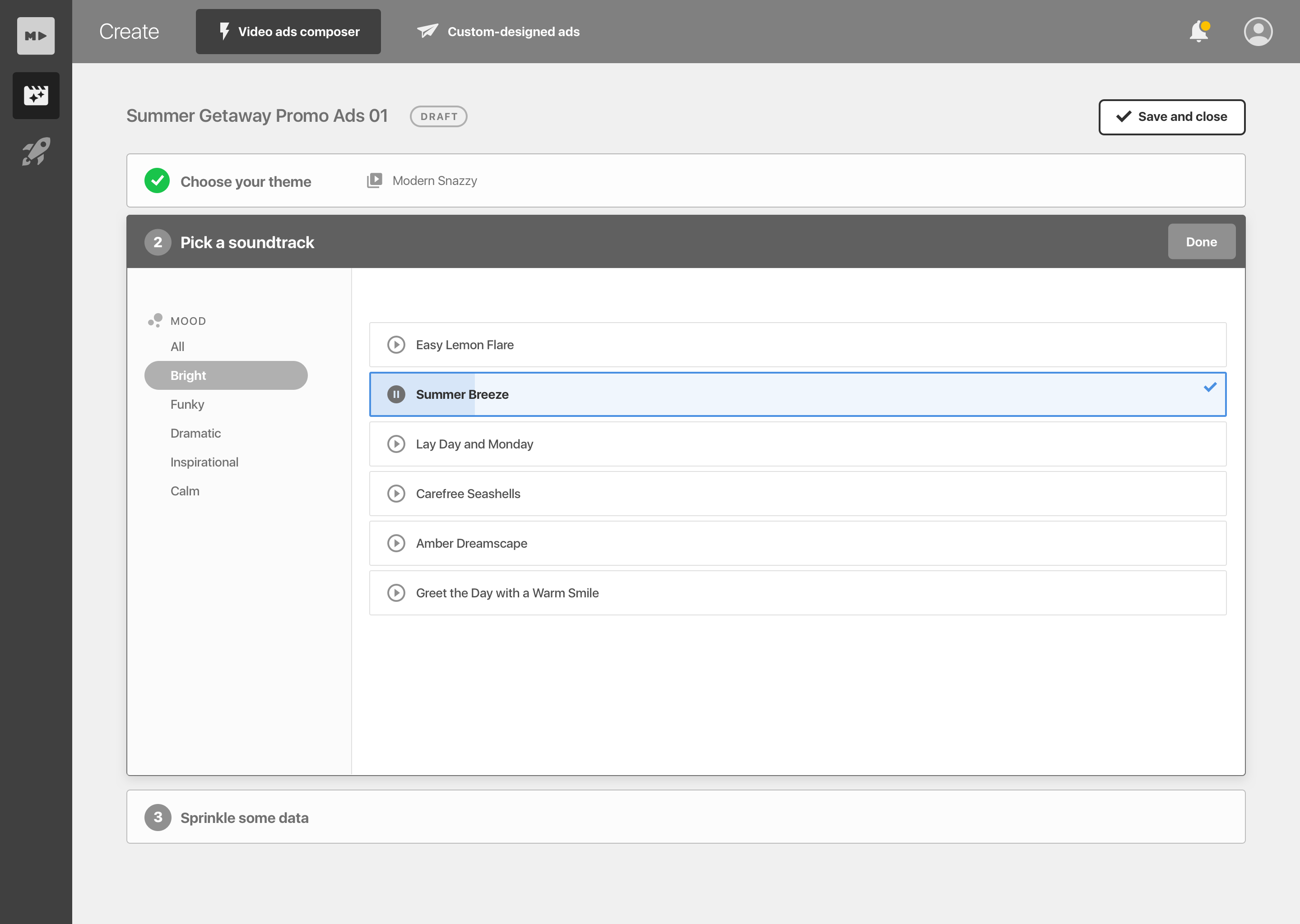1300x924 pixels.
Task: Expand the Choose your theme step
Action: (x=246, y=181)
